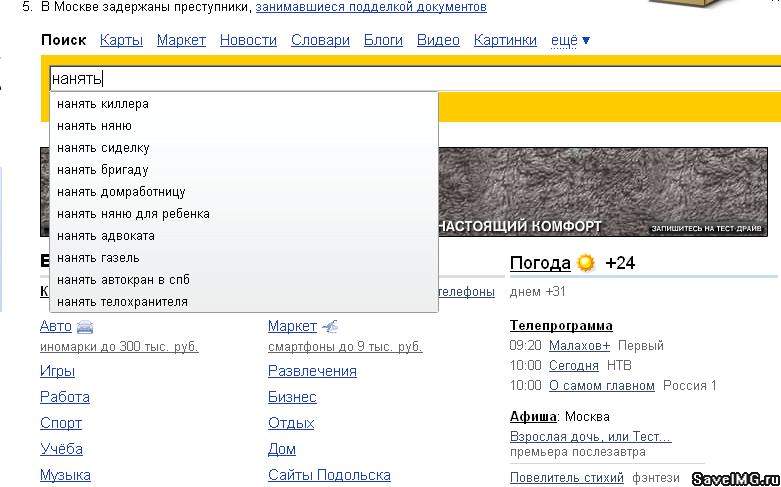Screen dimensions: 781x487
Task: Open the Карты tab
Action: [x=121, y=40]
